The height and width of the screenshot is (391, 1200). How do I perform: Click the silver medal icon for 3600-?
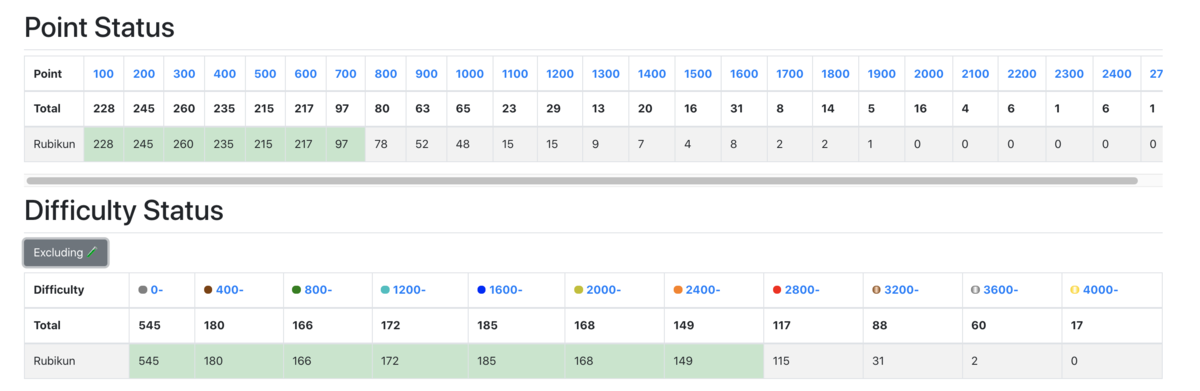coord(975,290)
